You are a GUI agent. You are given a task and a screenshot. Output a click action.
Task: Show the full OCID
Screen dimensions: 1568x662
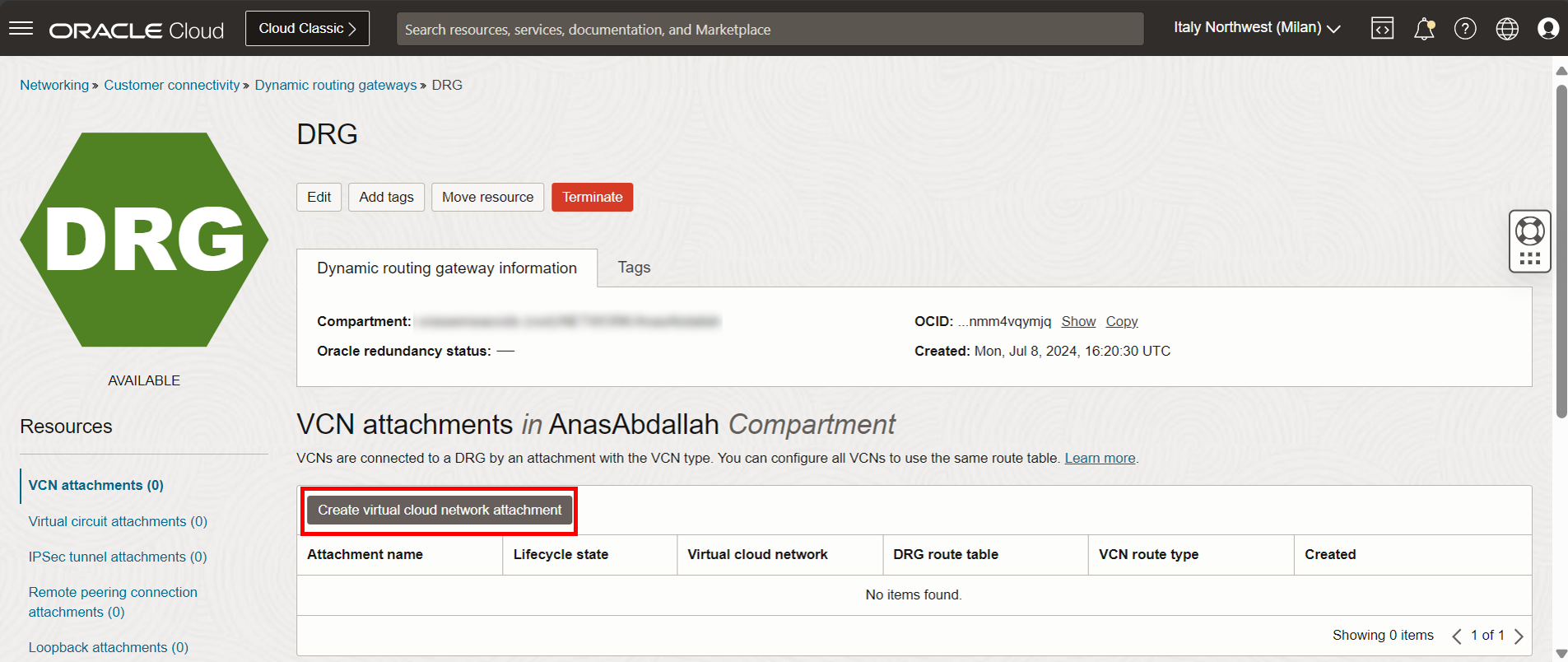point(1078,321)
